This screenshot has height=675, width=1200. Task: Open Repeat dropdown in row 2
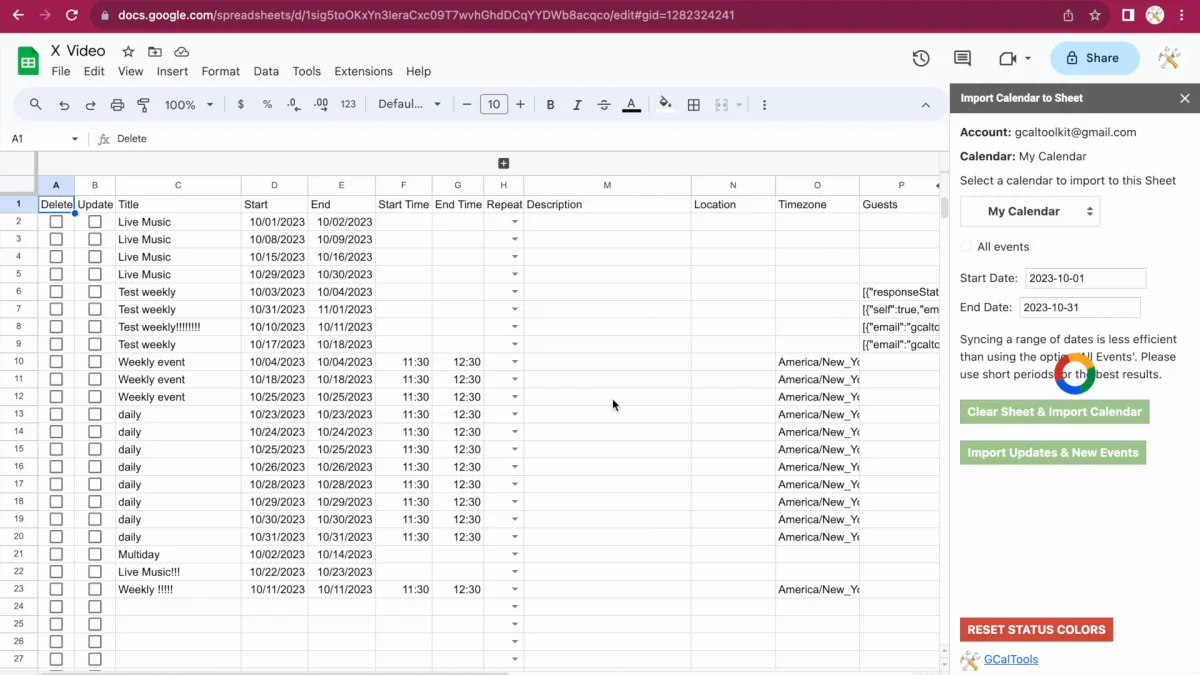coord(515,222)
